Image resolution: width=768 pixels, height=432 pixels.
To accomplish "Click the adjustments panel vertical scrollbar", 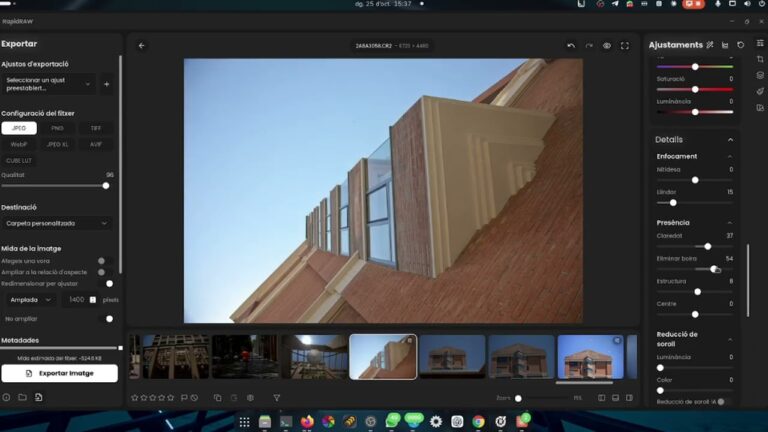I will [748, 280].
